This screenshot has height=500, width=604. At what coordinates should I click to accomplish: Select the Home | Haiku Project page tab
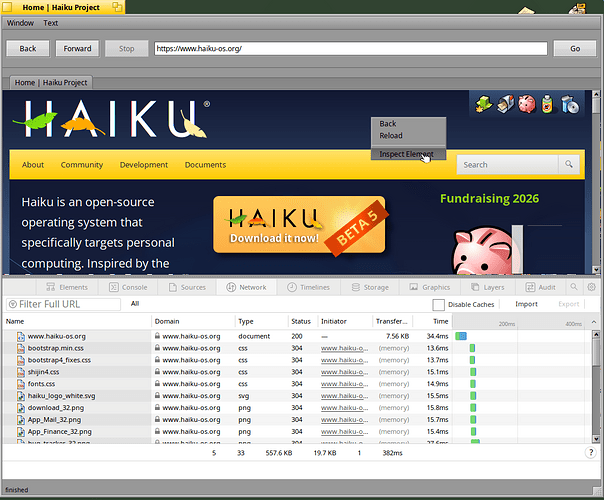click(51, 82)
